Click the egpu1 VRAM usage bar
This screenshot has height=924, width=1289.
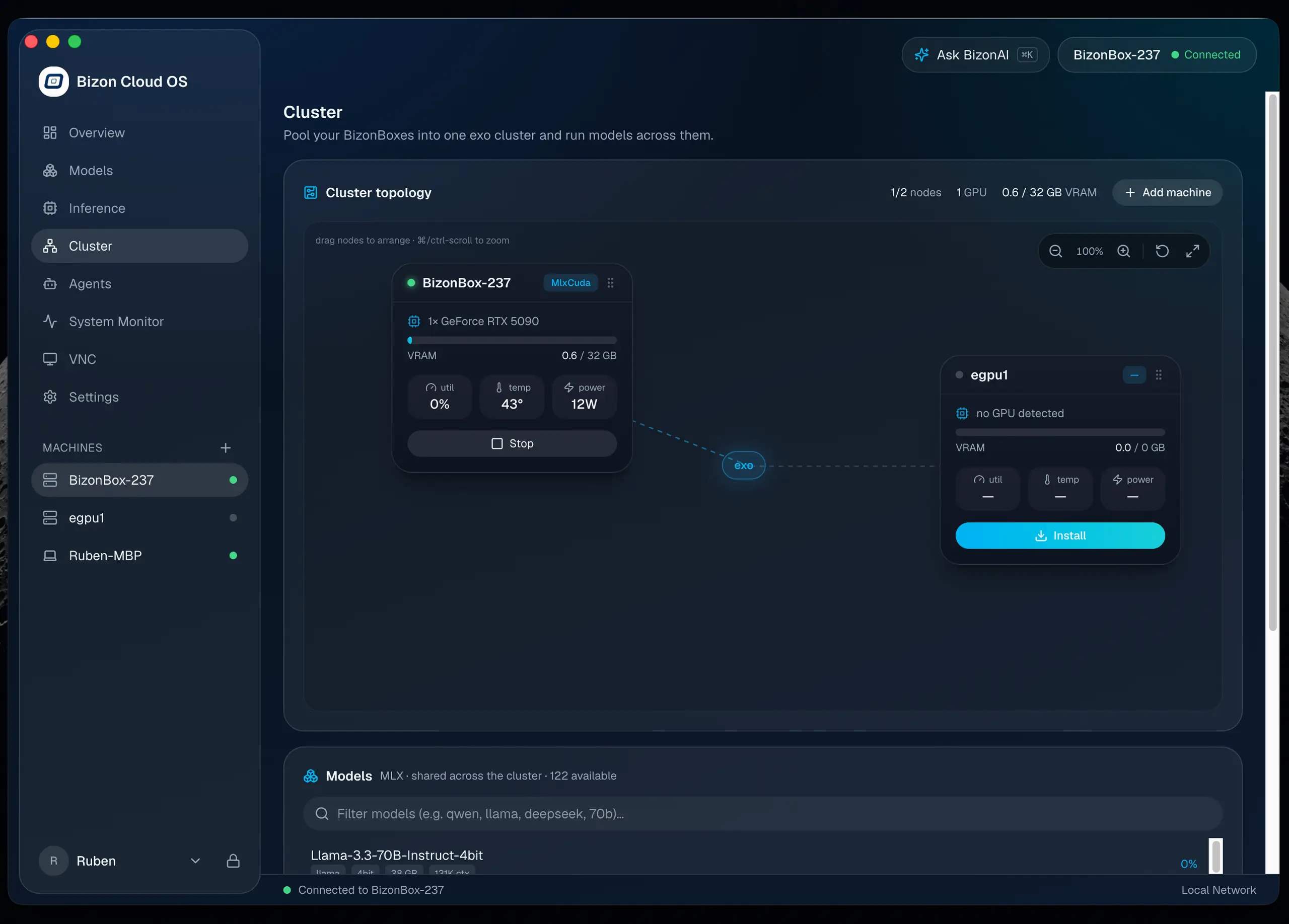click(x=1060, y=432)
